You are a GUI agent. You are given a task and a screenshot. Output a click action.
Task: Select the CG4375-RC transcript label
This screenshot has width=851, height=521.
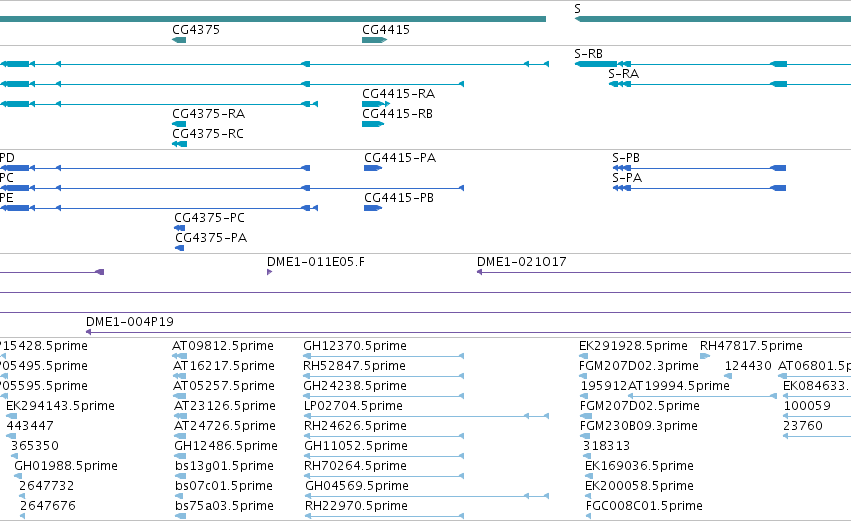pyautogui.click(x=208, y=134)
